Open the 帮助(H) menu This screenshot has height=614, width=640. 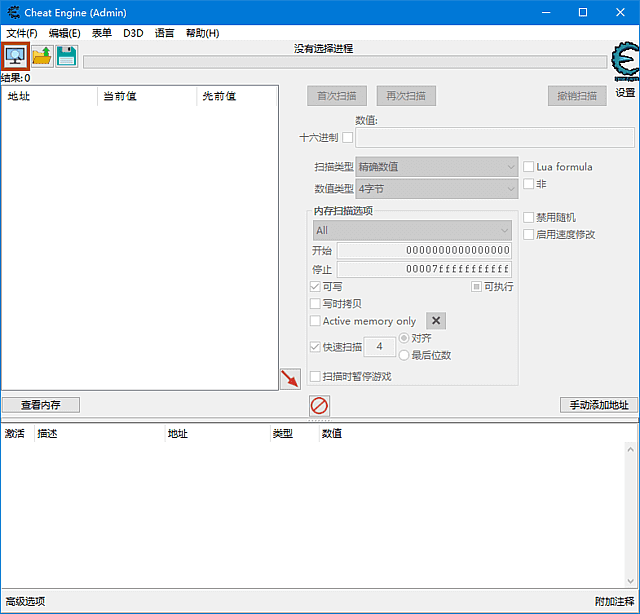(202, 33)
